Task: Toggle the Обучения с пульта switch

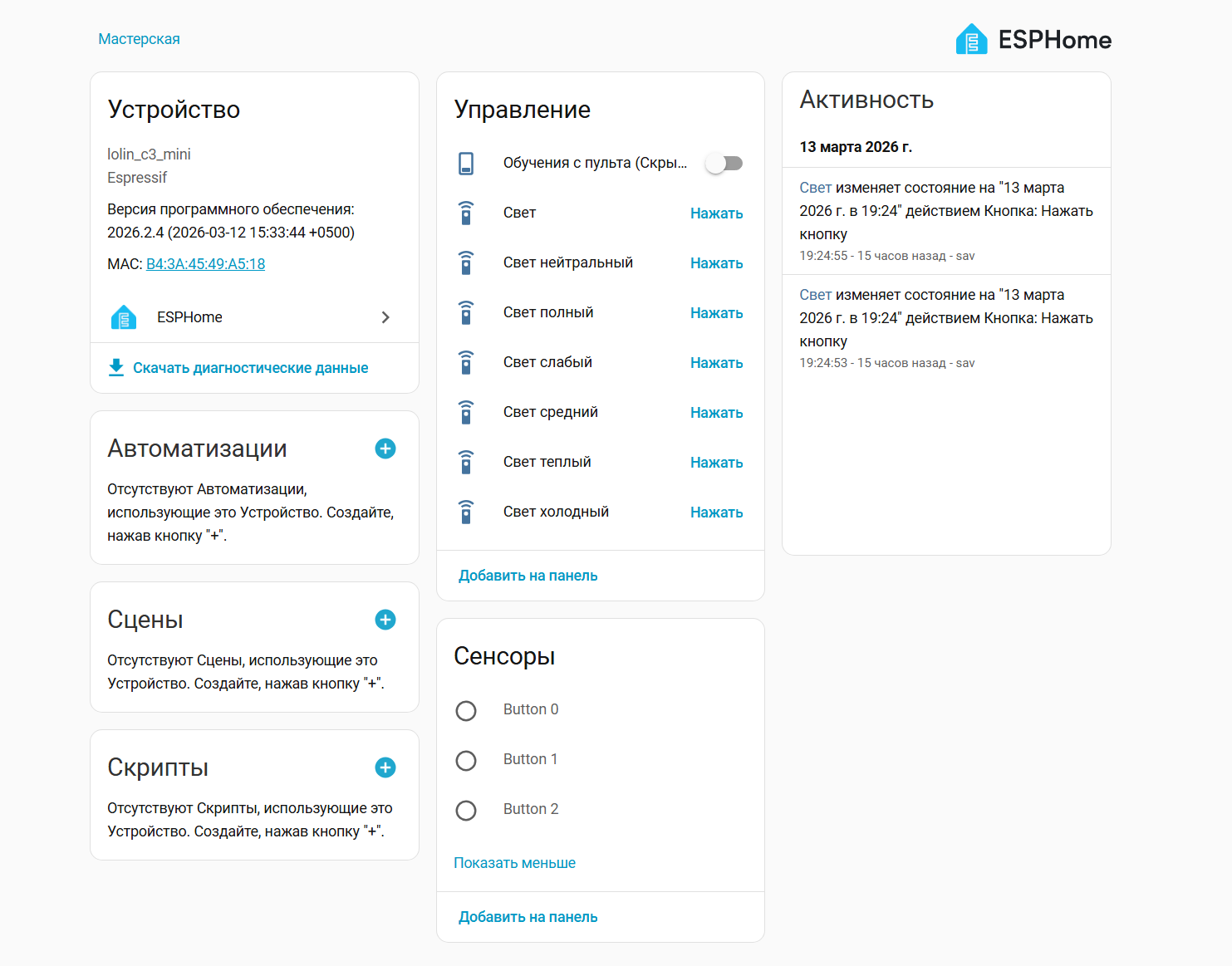Action: click(x=724, y=164)
